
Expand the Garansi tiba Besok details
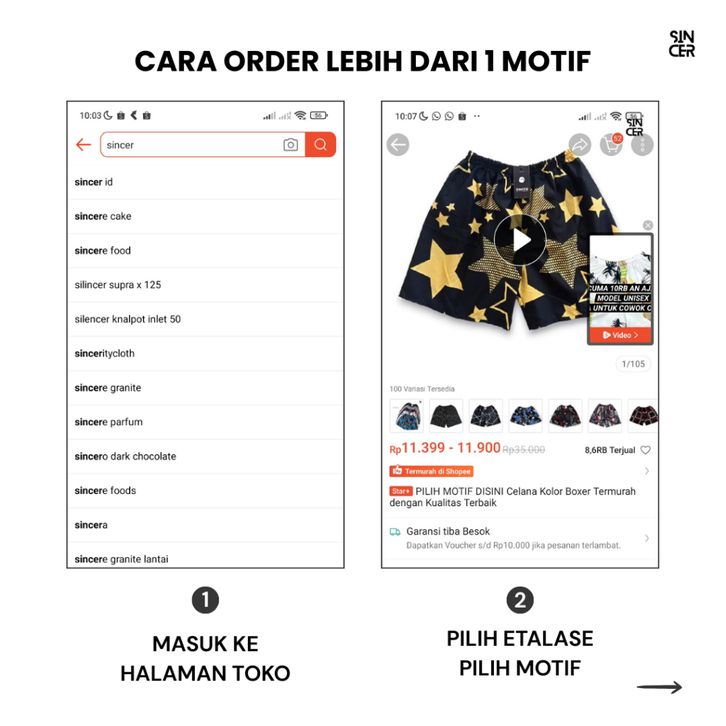tap(519, 538)
